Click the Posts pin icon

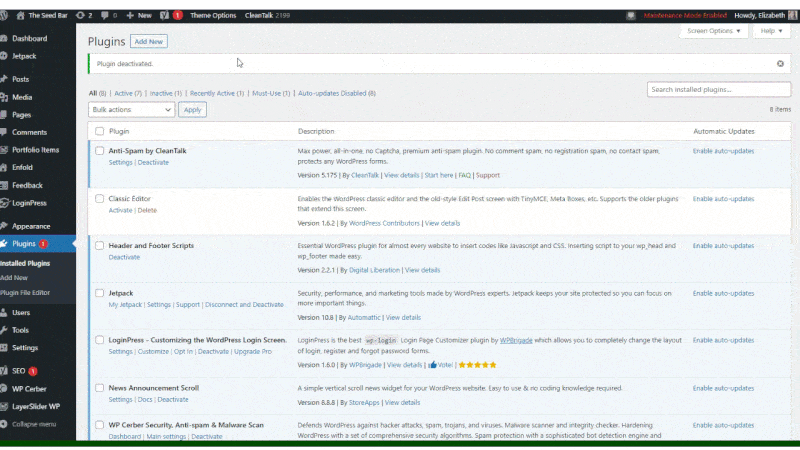pos(4,79)
